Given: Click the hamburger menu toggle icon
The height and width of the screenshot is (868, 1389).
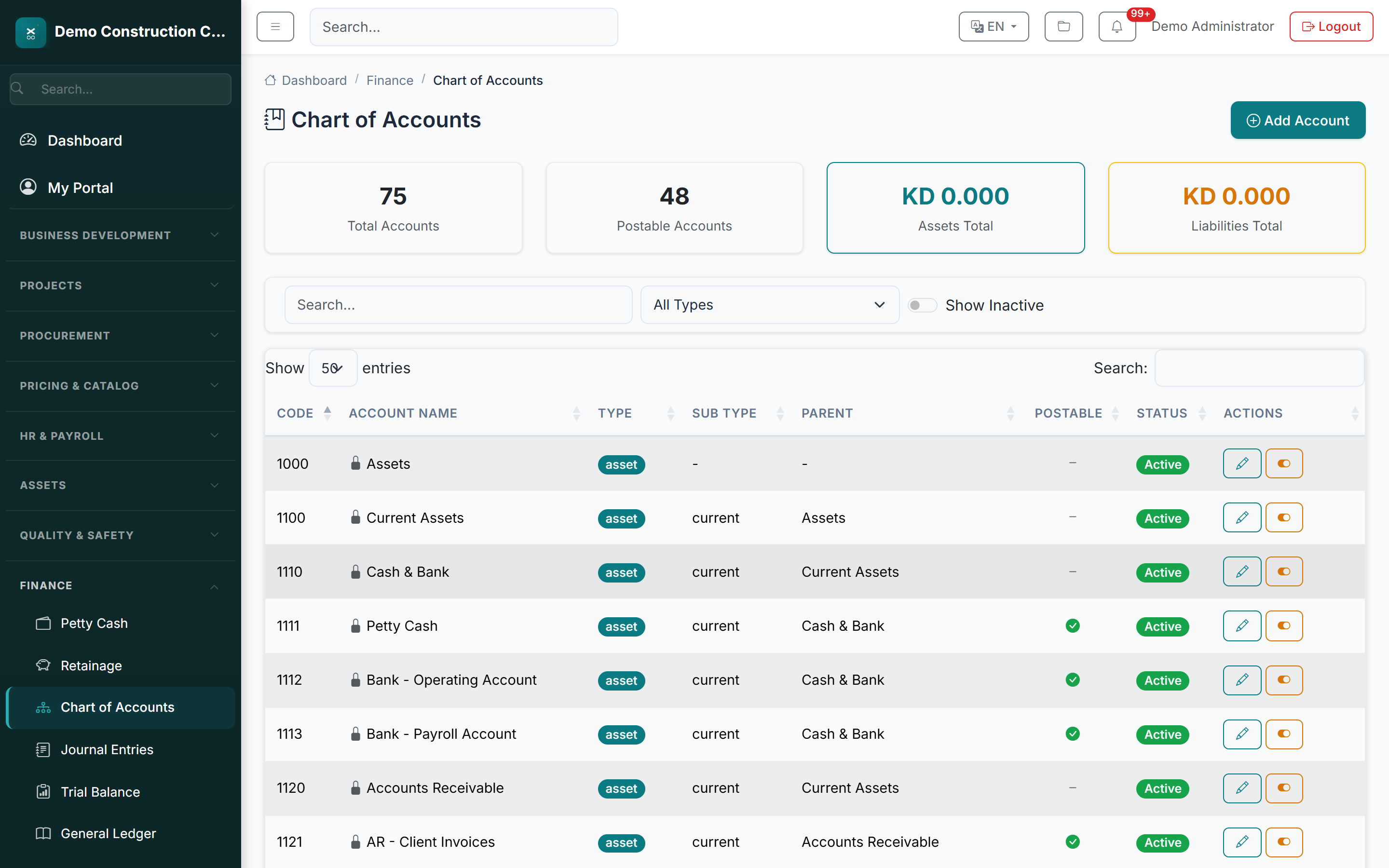Looking at the screenshot, I should [275, 27].
